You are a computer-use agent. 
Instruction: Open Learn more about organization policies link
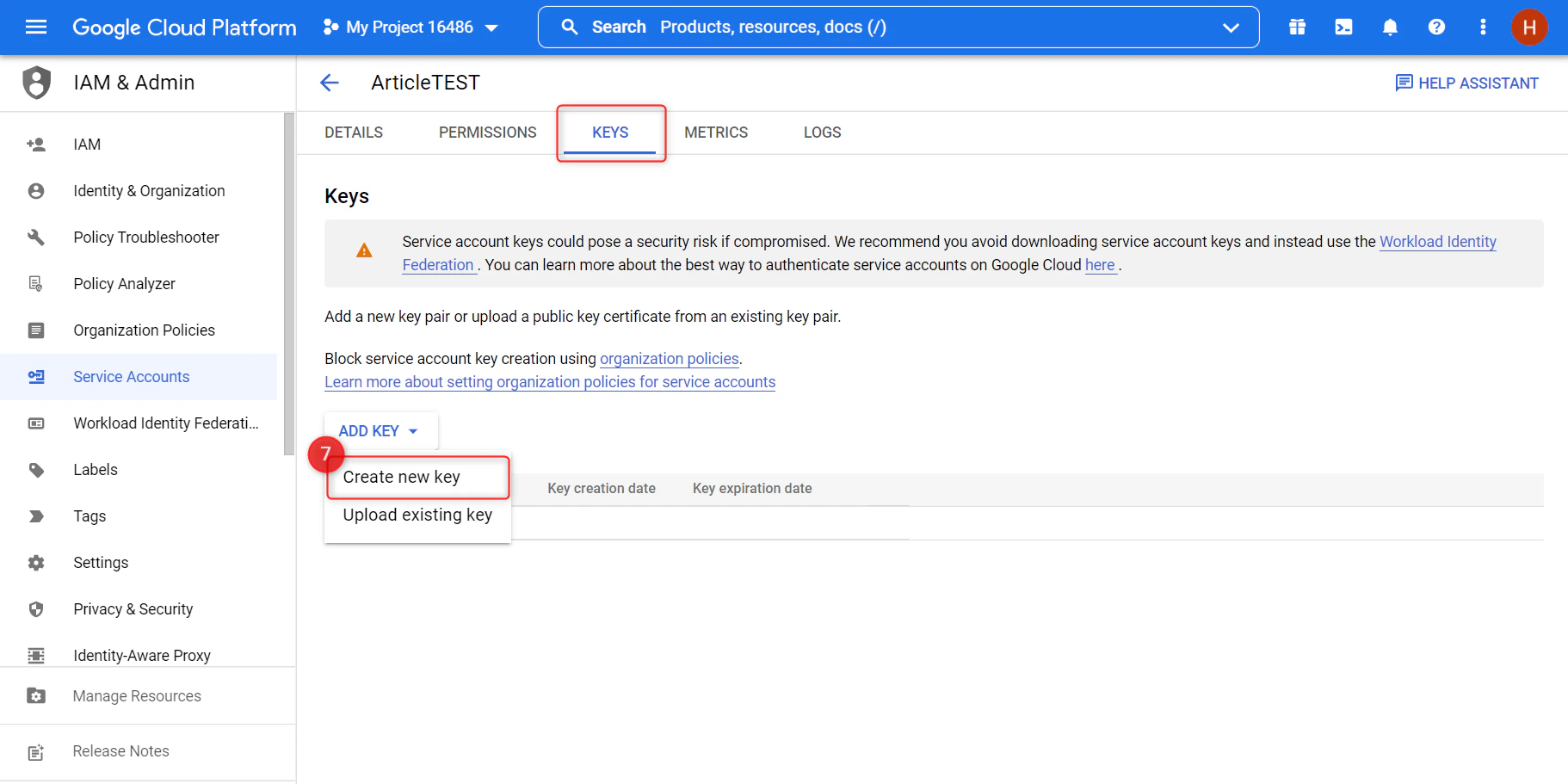[x=550, y=382]
